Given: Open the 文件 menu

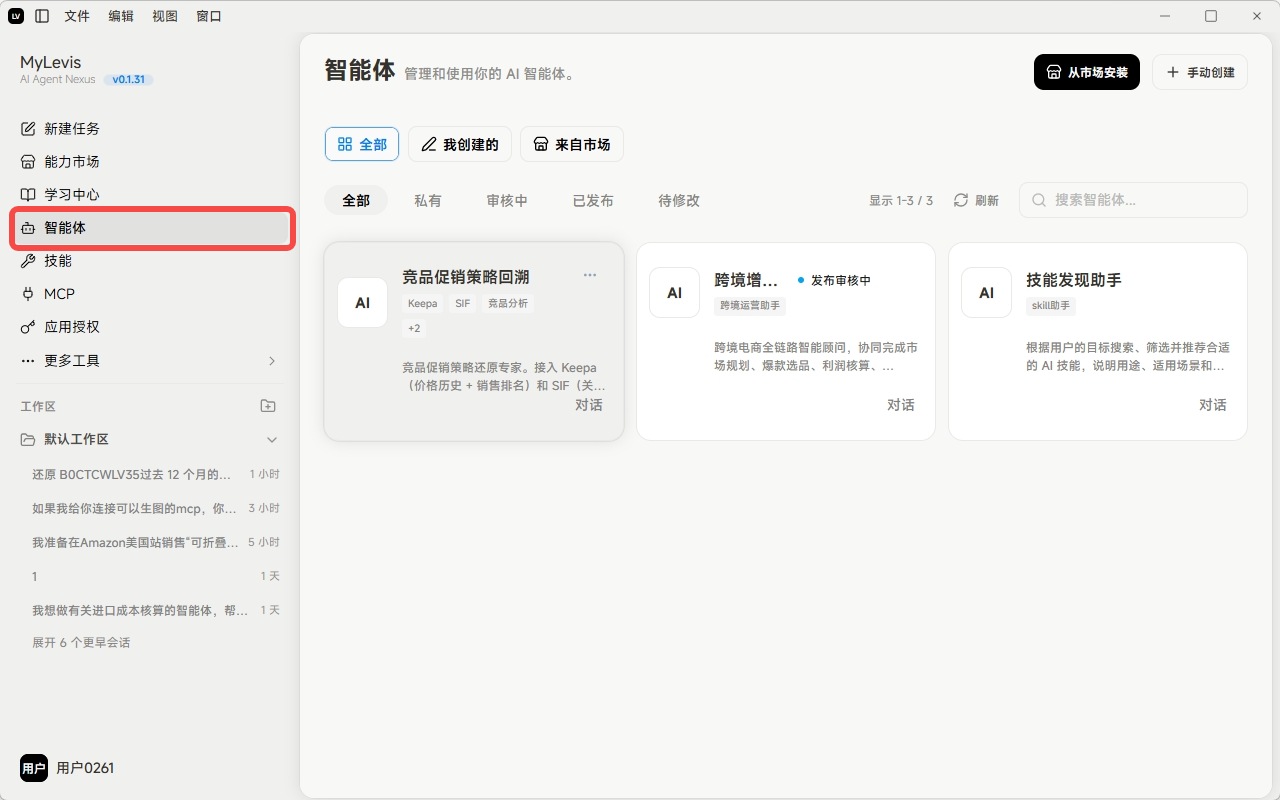Looking at the screenshot, I should [77, 16].
